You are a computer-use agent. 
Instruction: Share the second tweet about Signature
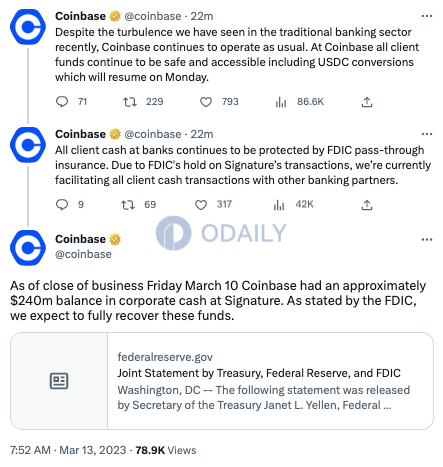(367, 204)
